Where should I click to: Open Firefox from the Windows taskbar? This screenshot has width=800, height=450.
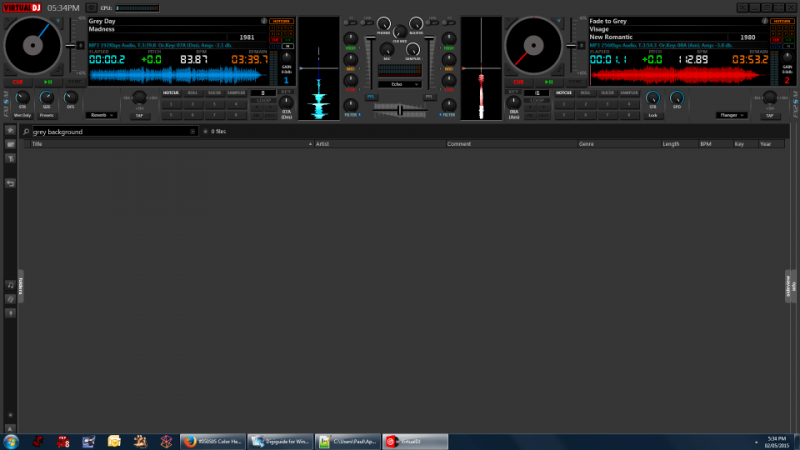click(213, 441)
